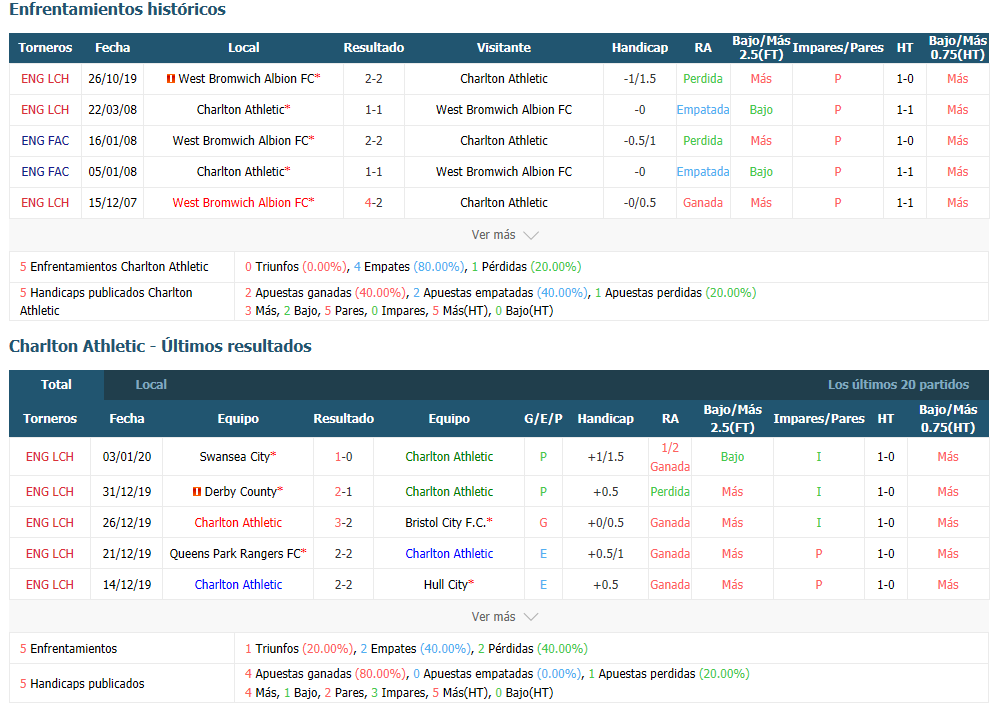The height and width of the screenshot is (711, 999).
Task: Open Derby County team link
Action: click(241, 492)
